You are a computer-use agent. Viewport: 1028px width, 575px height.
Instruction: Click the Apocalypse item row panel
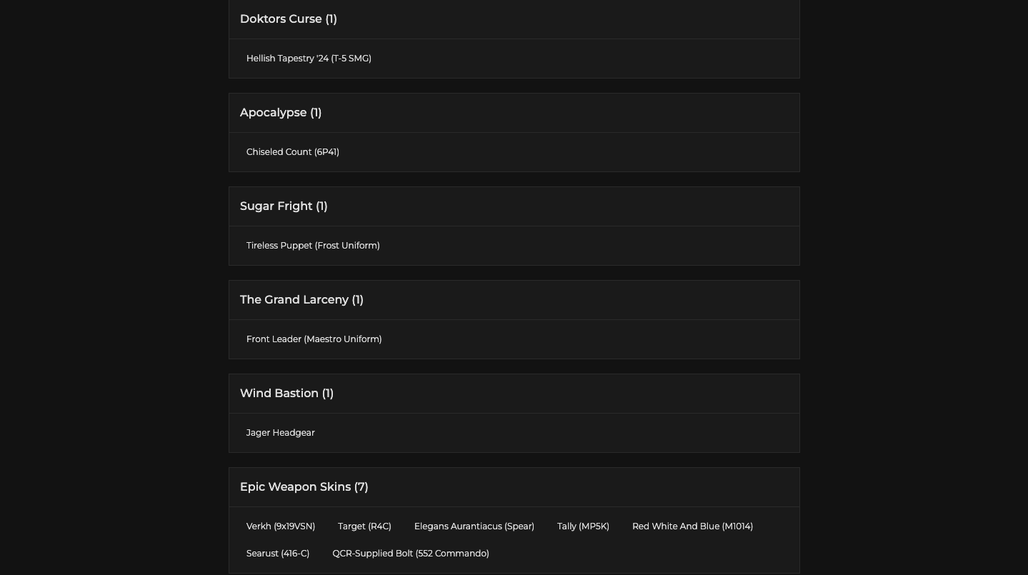pos(514,152)
